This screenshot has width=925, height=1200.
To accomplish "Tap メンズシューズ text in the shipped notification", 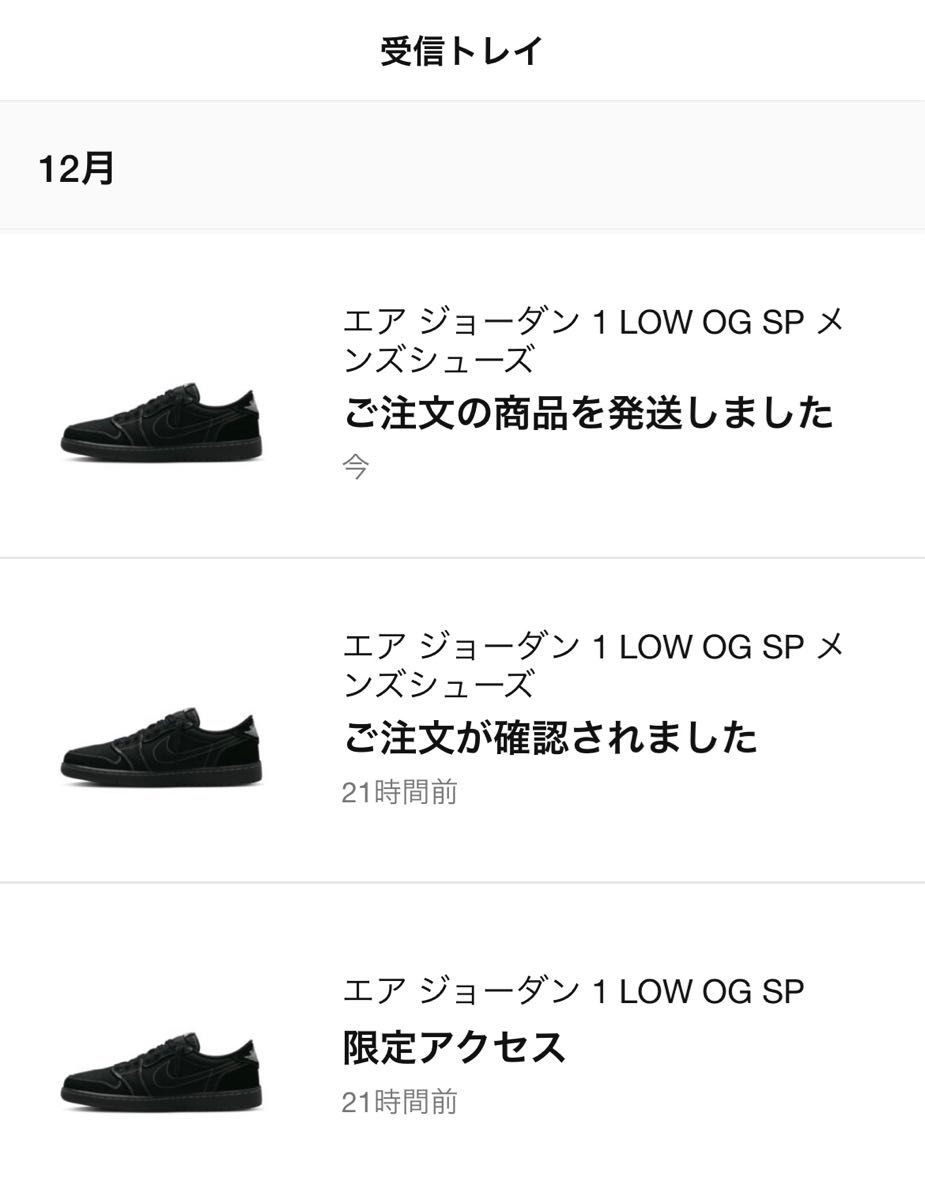I will pyautogui.click(x=439, y=359).
